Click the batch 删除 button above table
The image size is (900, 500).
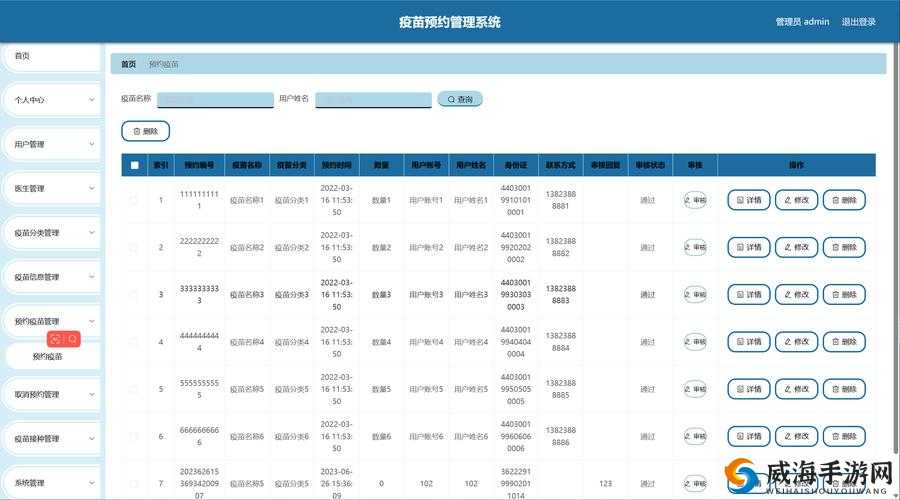point(145,131)
